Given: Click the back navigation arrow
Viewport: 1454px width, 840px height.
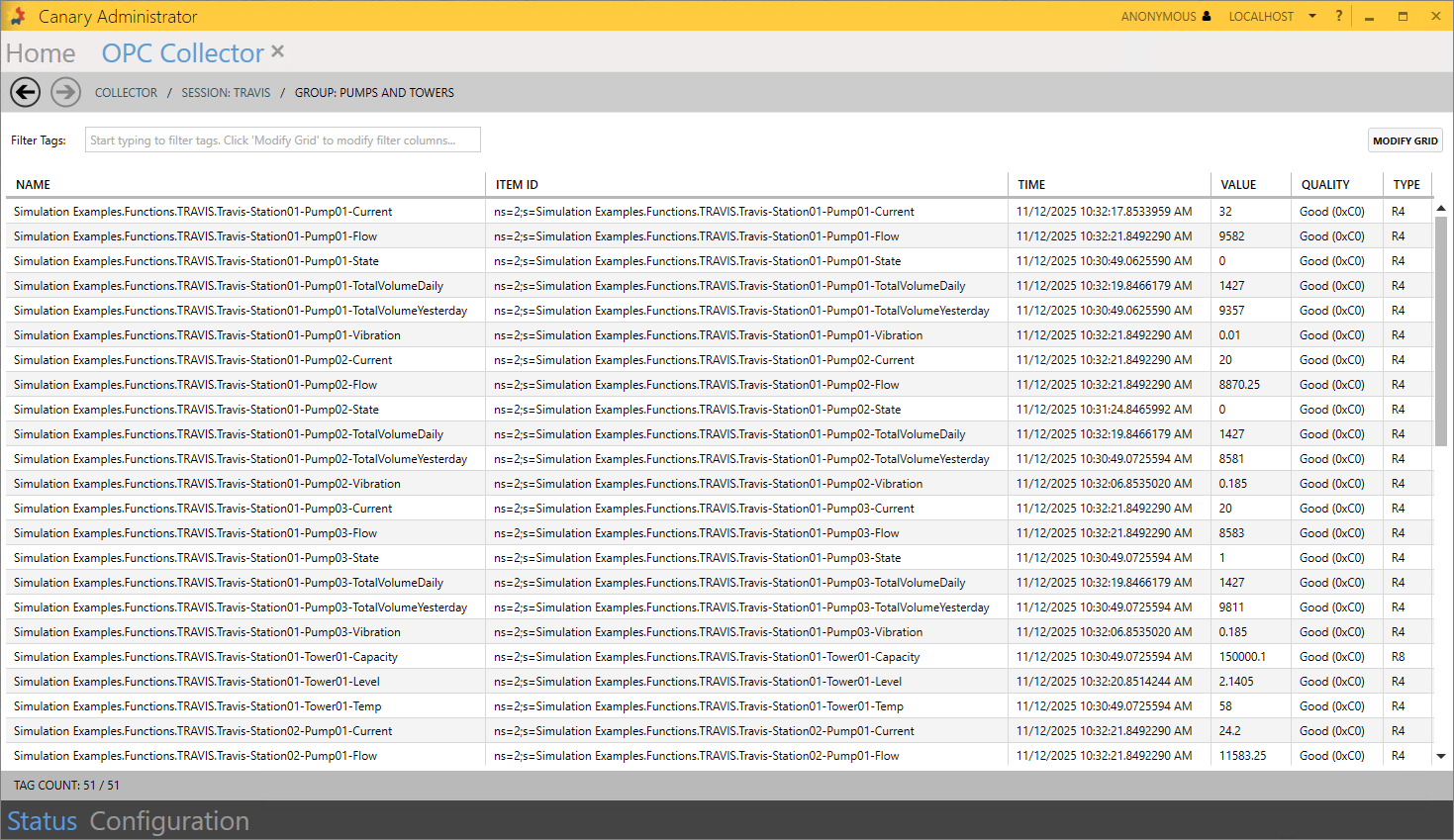Looking at the screenshot, I should [x=26, y=92].
